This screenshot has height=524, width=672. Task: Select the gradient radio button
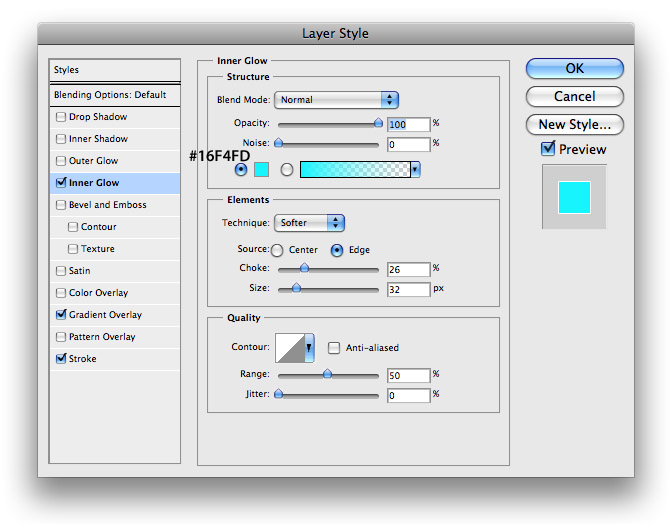point(287,170)
